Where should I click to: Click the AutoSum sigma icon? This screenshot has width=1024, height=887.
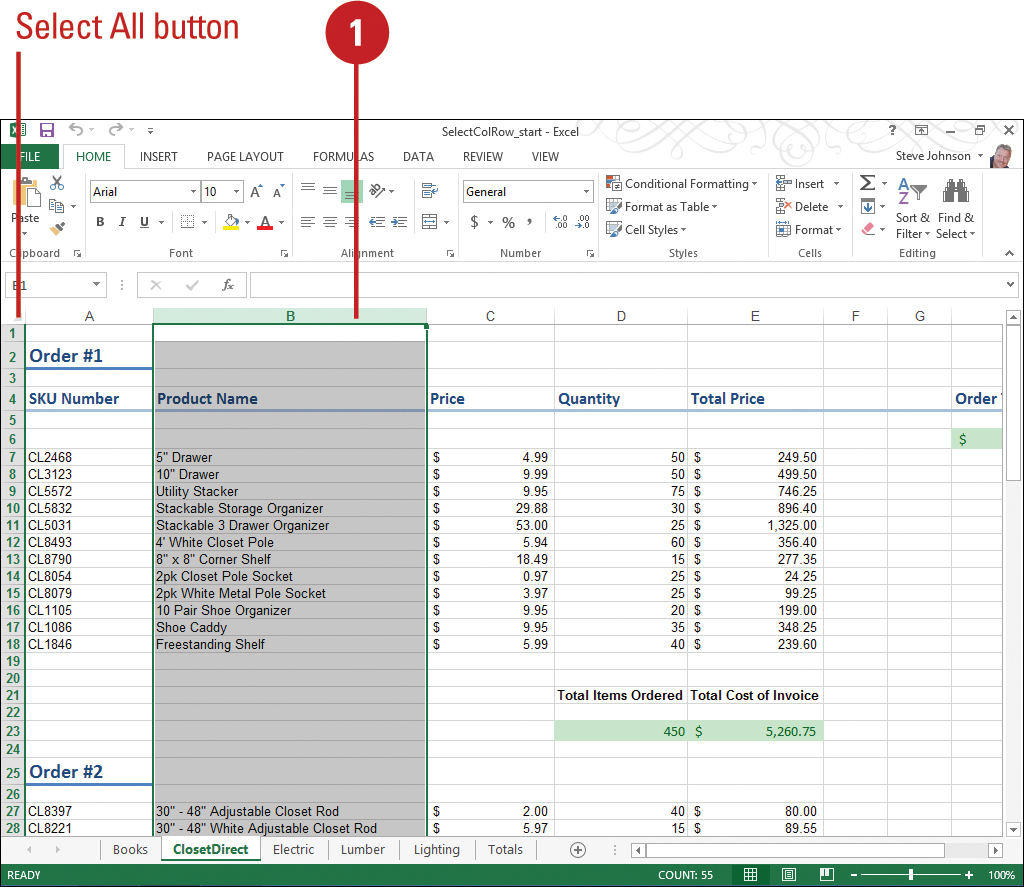point(867,184)
